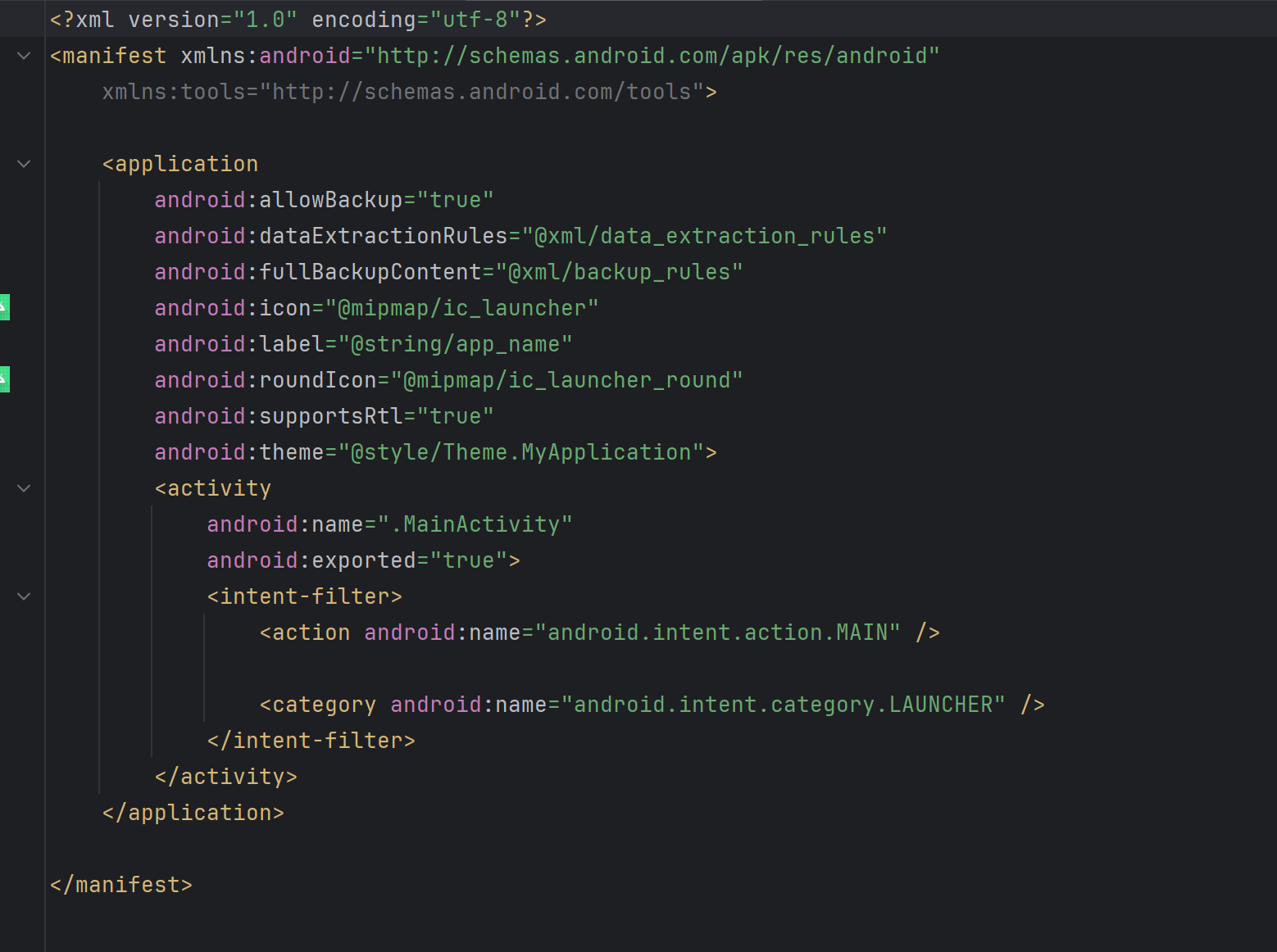
Task: Click the supportsRtl "true" value
Action: pyautogui.click(x=455, y=416)
